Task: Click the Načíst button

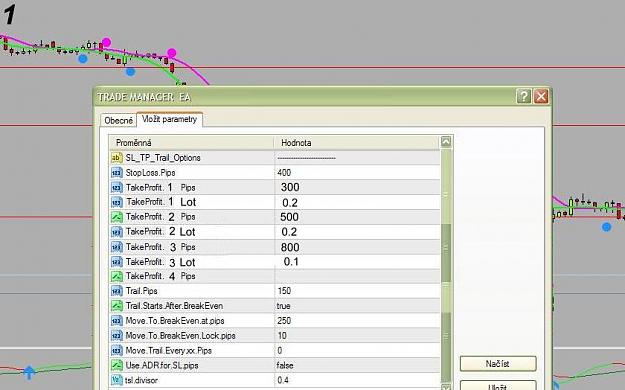Action: tap(498, 364)
